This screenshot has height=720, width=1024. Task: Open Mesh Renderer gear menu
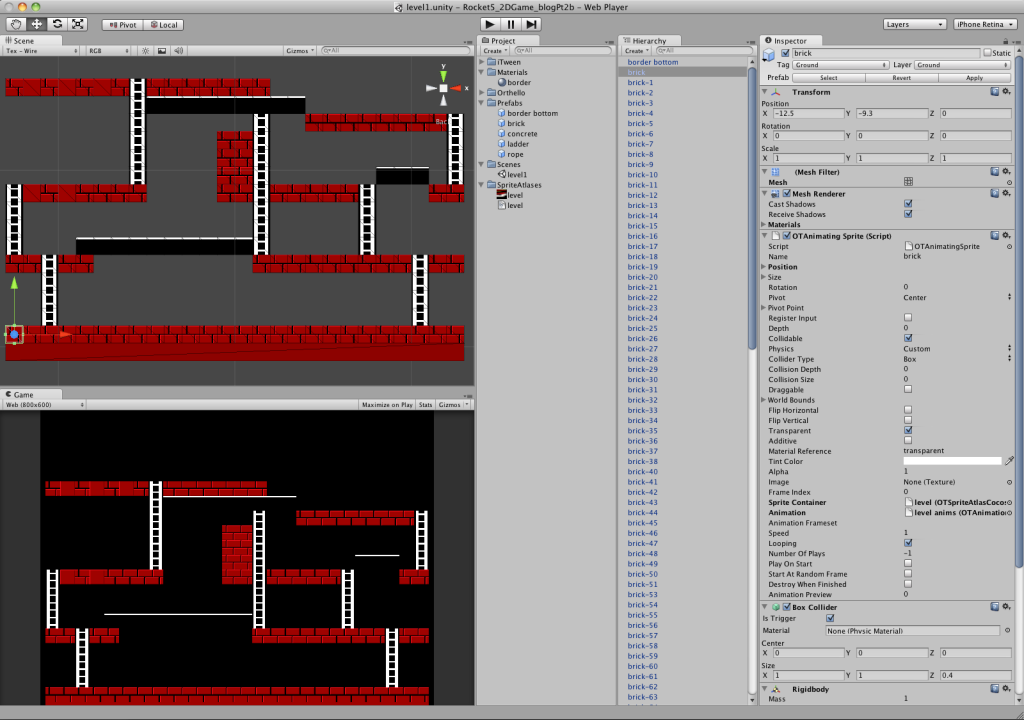(1006, 193)
